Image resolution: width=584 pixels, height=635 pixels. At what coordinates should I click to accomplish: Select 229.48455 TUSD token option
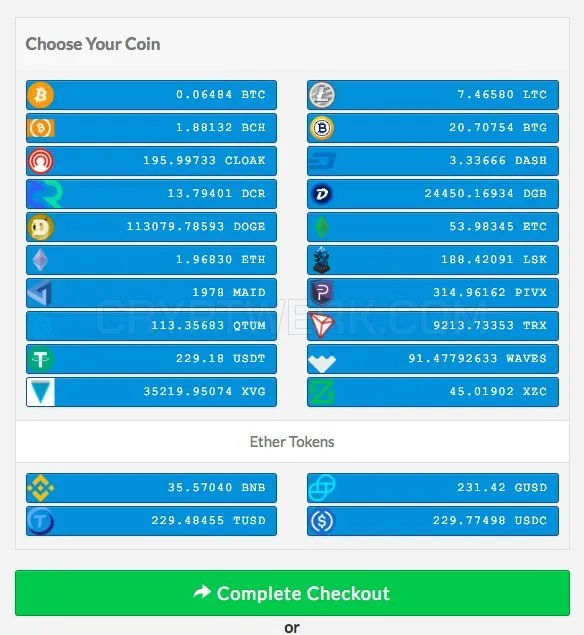point(151,521)
